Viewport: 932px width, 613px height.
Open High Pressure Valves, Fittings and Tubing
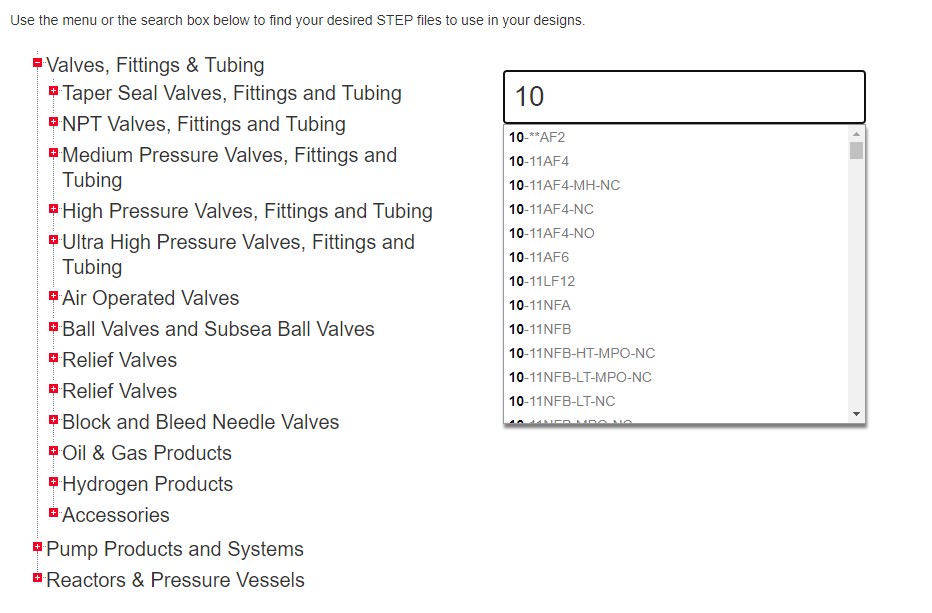(247, 211)
